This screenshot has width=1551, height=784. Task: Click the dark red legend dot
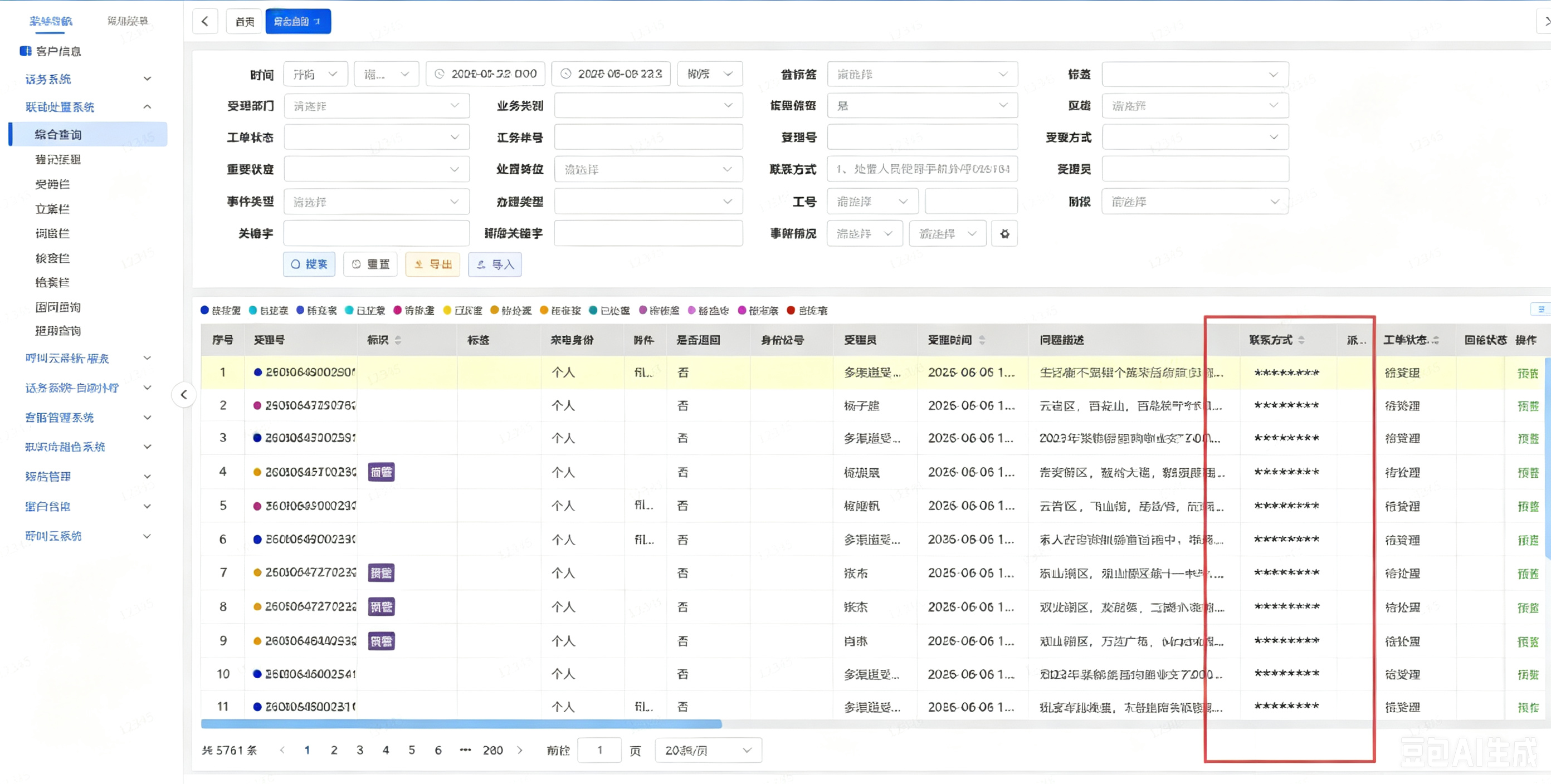point(791,310)
